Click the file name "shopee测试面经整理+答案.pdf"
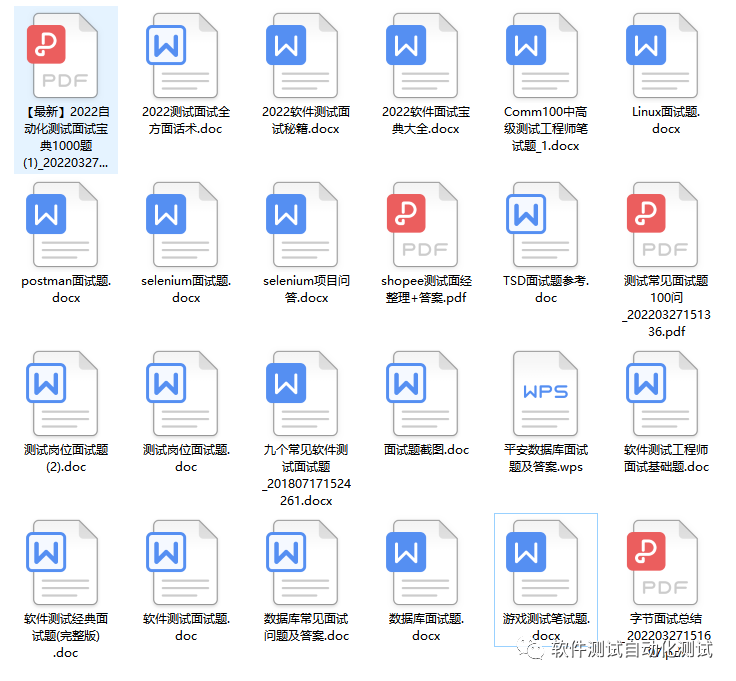 [426, 289]
